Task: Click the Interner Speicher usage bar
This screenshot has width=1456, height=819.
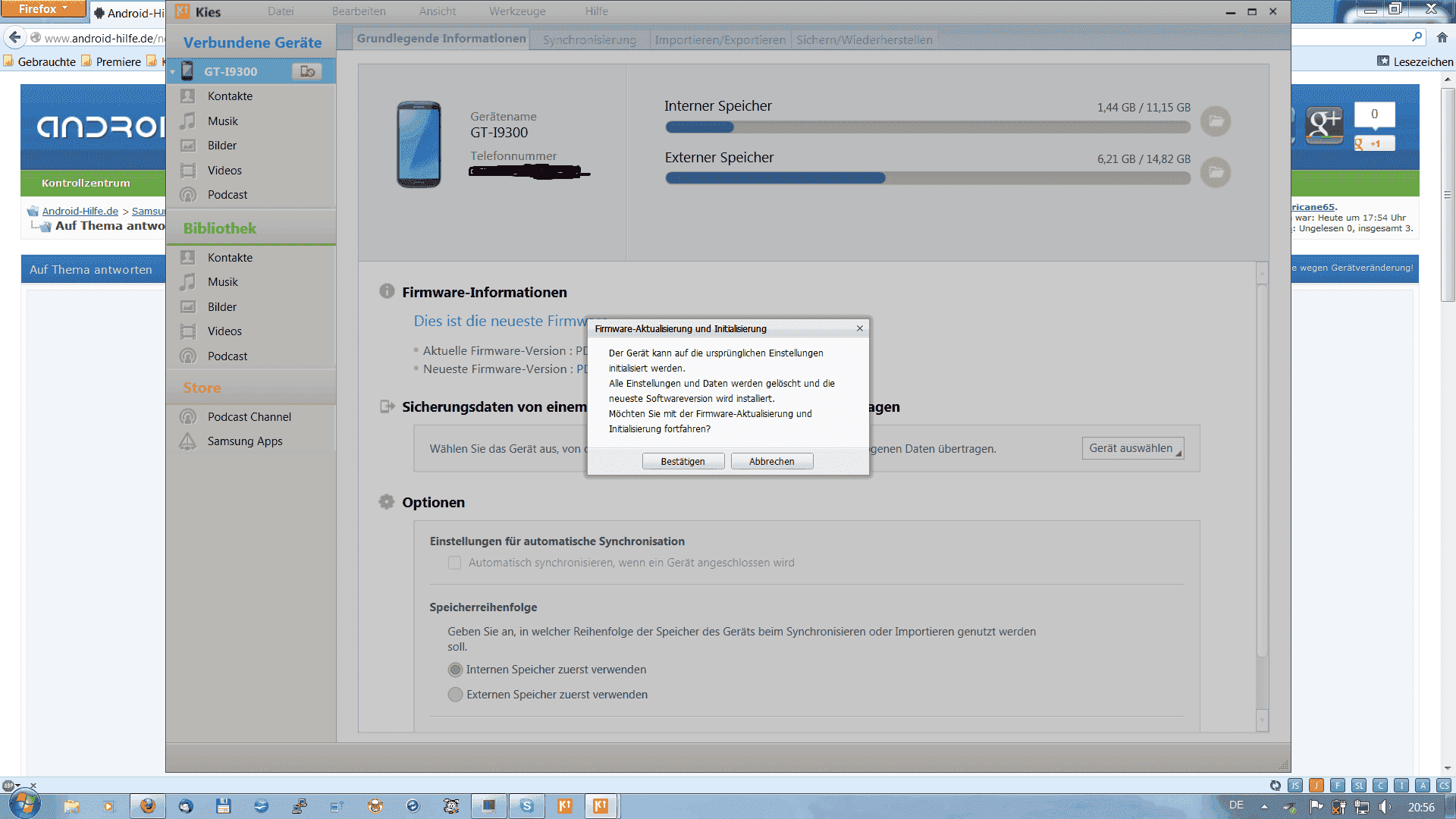Action: pos(927,127)
